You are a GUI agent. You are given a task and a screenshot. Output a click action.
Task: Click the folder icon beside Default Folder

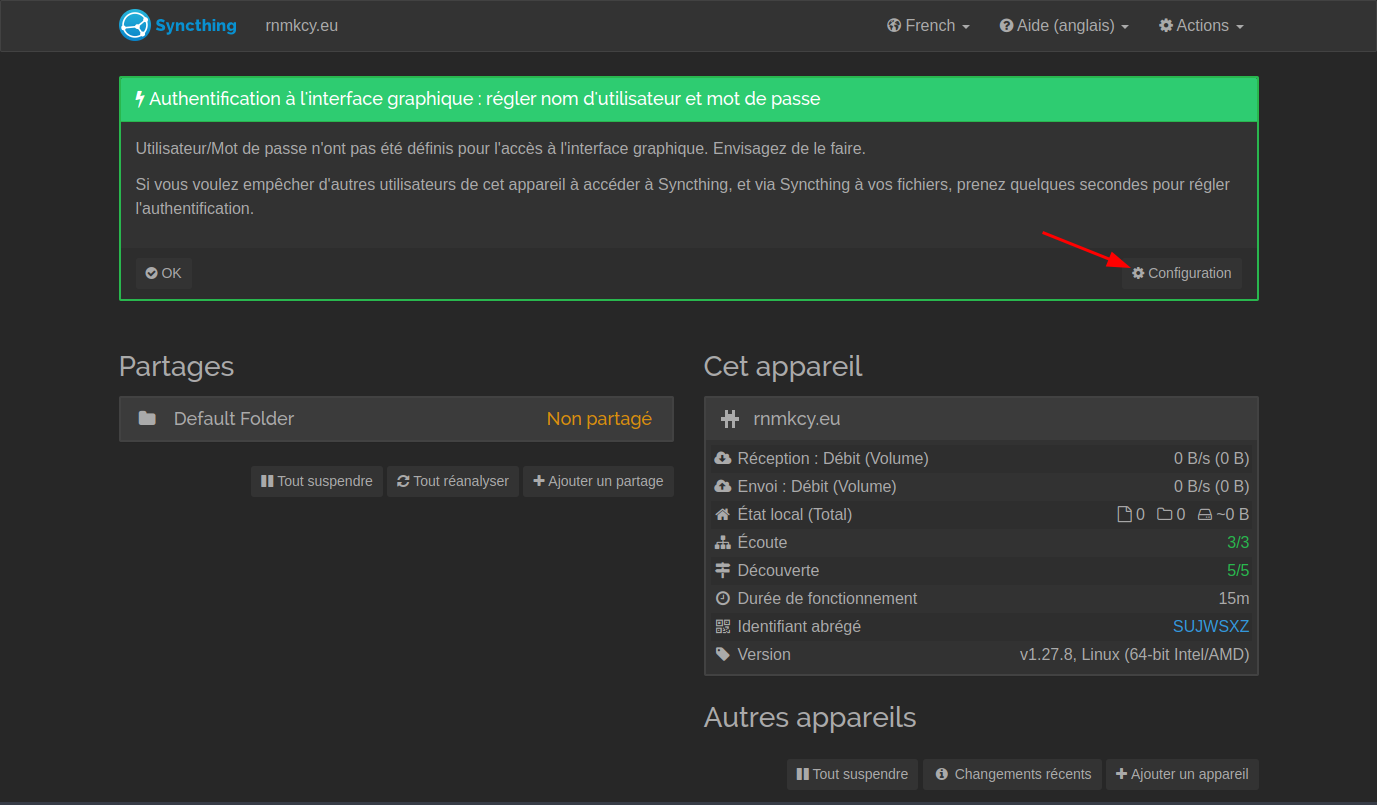[147, 419]
